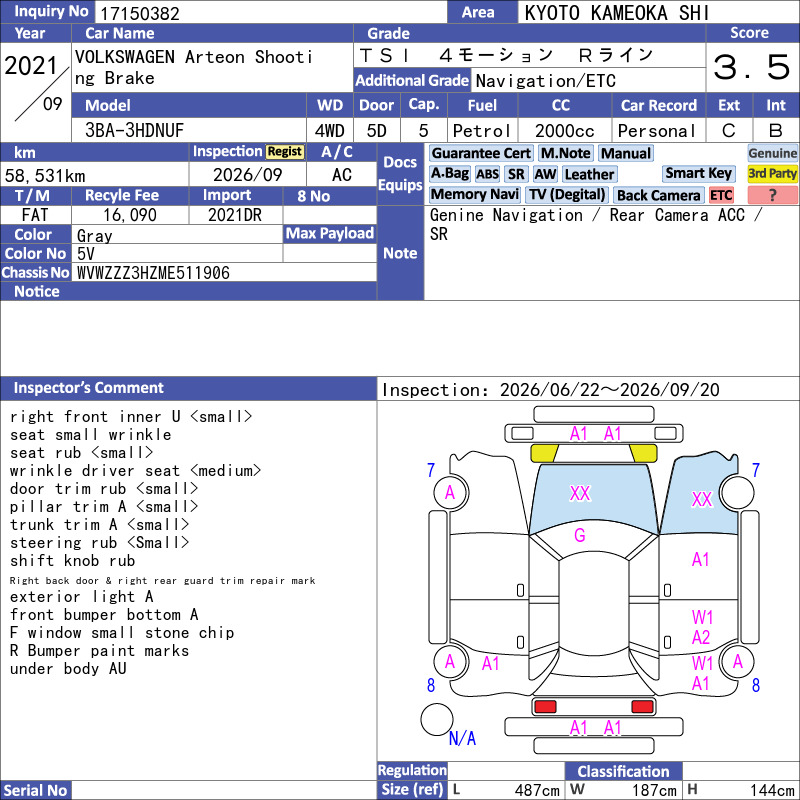Click the interior grade B
800x800 pixels.
click(776, 131)
